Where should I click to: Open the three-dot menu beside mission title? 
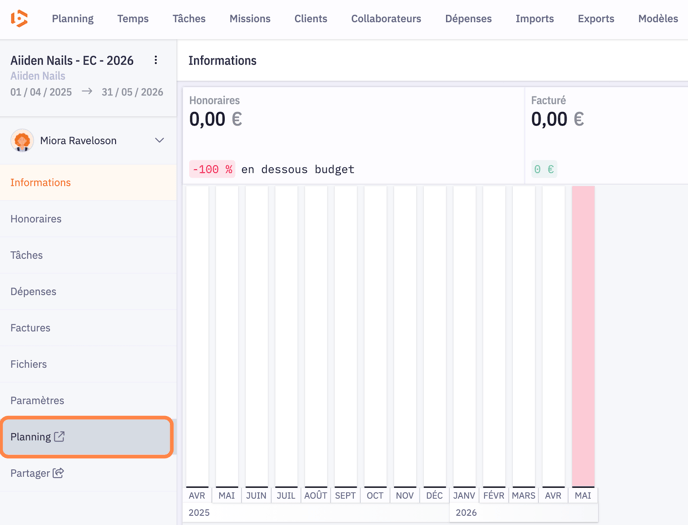[x=156, y=61]
